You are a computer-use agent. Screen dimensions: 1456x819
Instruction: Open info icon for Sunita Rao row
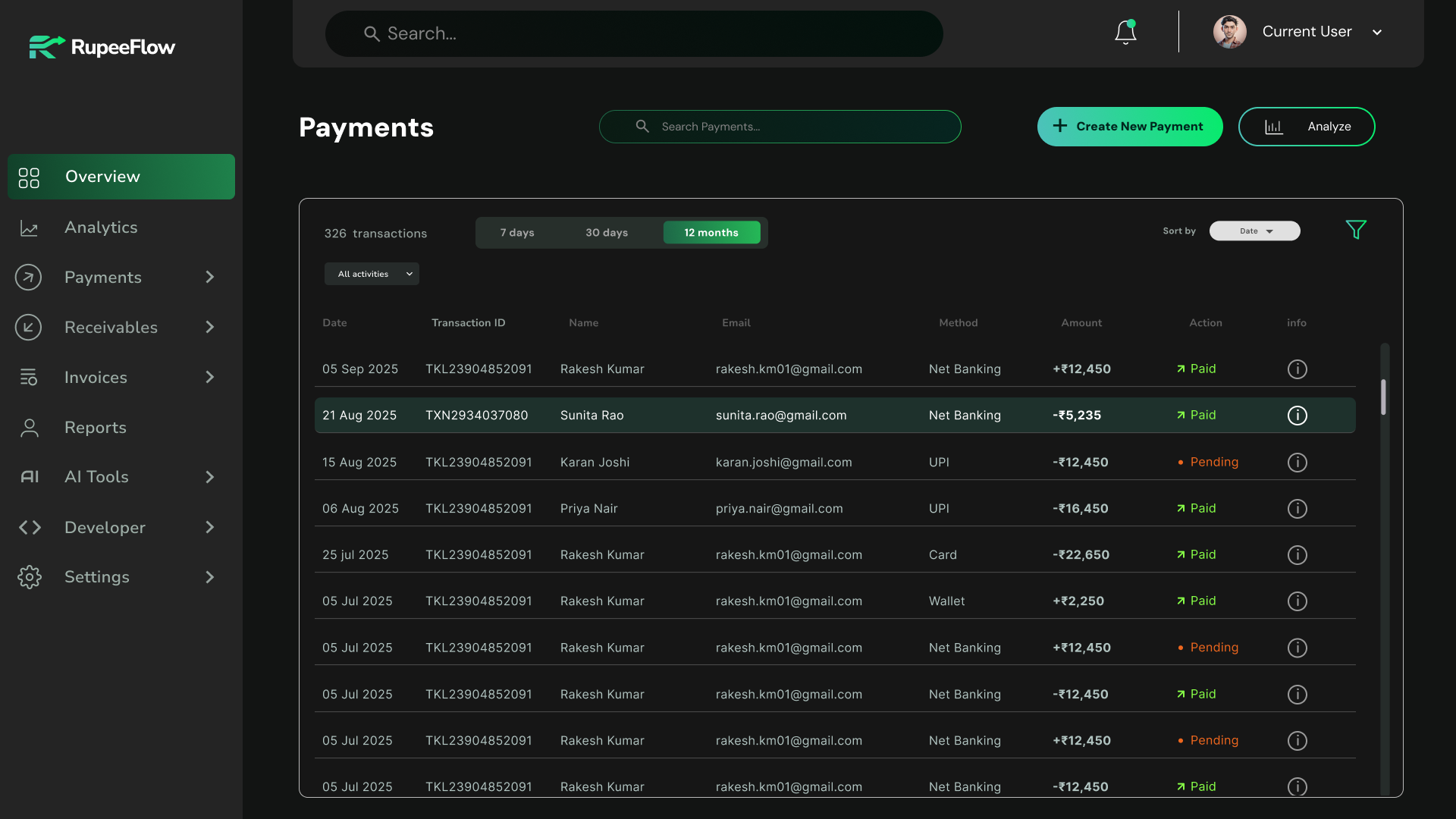(1298, 416)
